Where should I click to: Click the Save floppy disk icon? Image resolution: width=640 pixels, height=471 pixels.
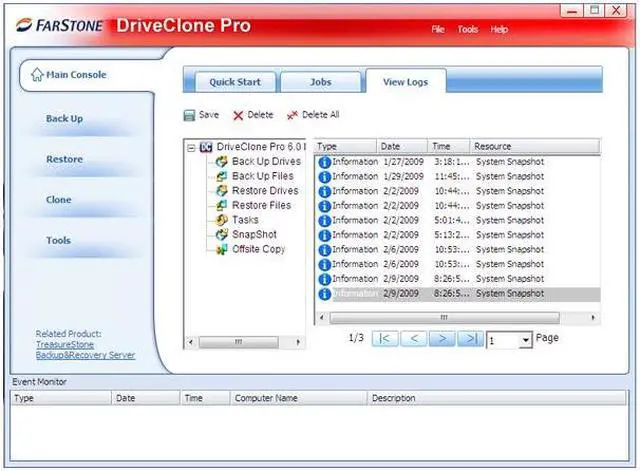tap(189, 116)
